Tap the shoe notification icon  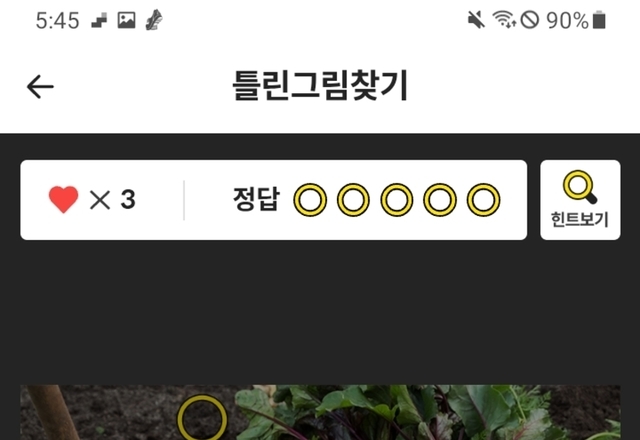click(154, 20)
